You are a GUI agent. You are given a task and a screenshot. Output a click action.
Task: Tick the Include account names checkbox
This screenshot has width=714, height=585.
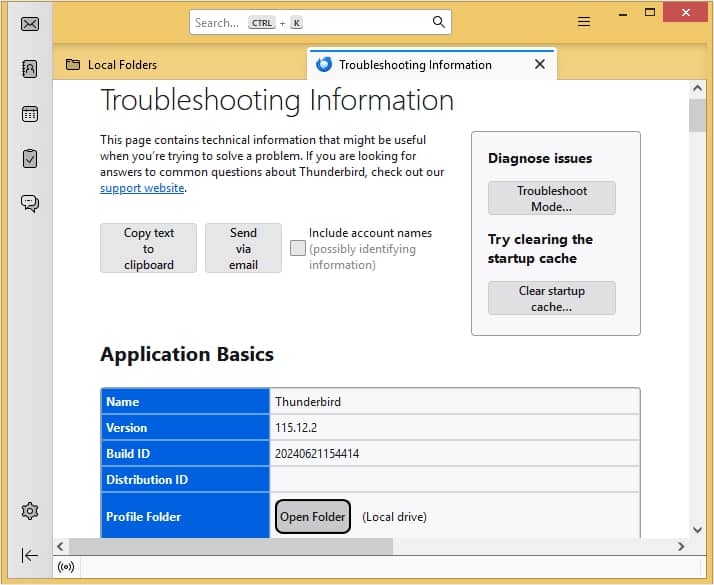[x=298, y=248]
